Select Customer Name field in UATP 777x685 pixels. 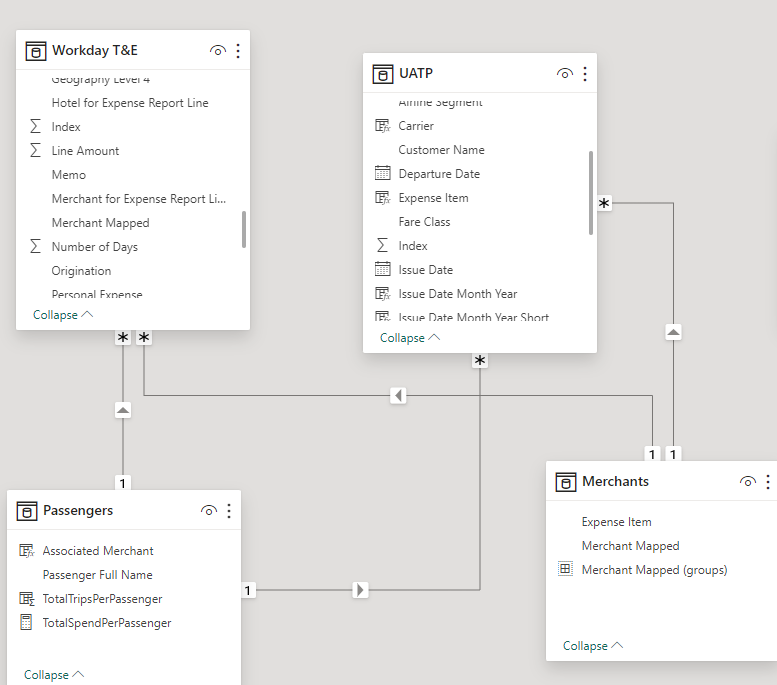point(442,150)
